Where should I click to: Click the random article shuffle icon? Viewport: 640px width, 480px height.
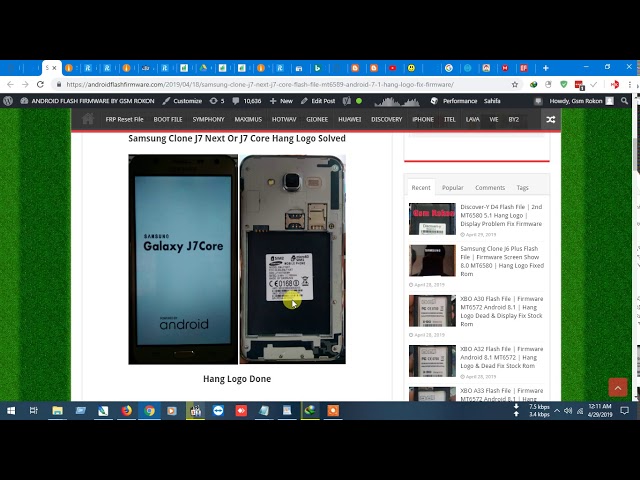tap(551, 120)
